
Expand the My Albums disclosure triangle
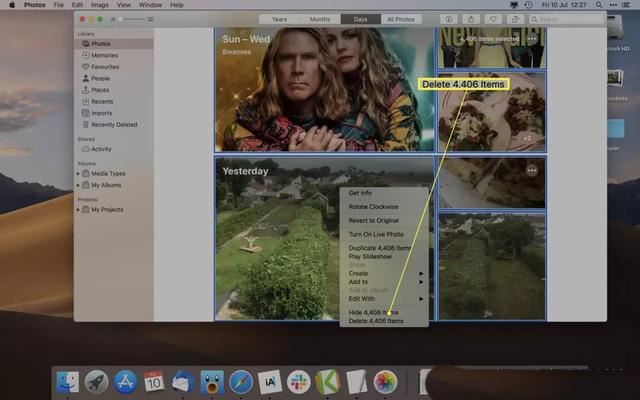pos(79,185)
